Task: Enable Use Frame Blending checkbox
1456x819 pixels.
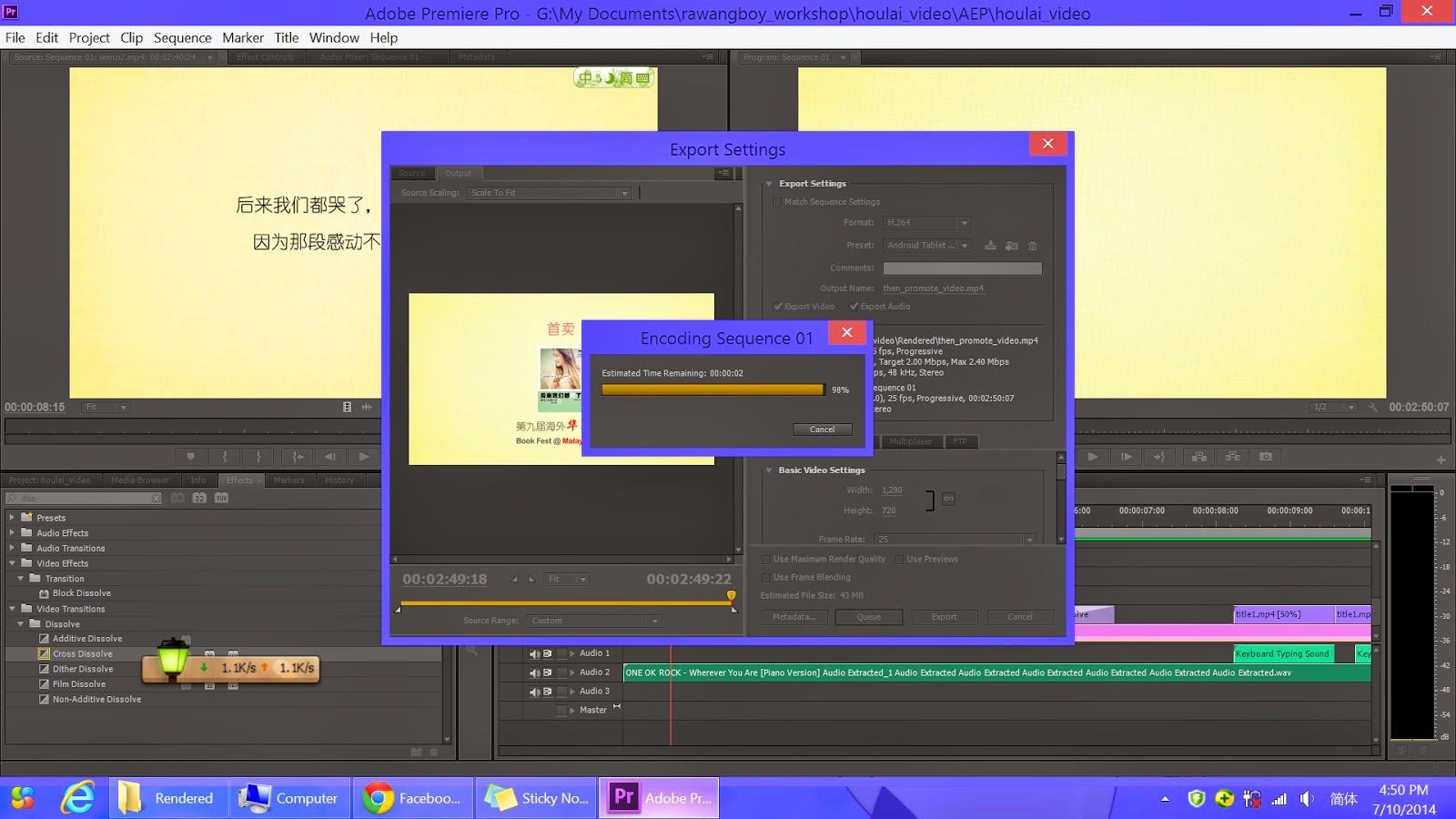Action: click(x=766, y=578)
